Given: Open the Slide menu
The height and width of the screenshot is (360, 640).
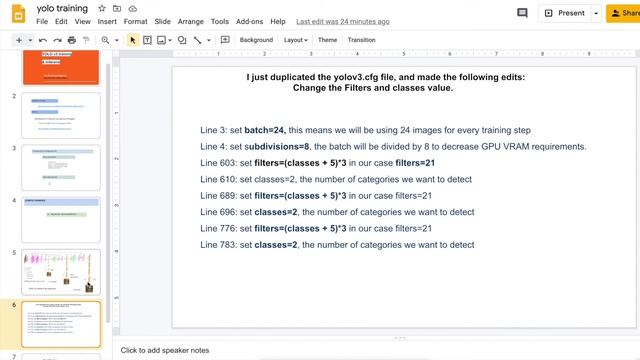Looking at the screenshot, I should tap(162, 22).
